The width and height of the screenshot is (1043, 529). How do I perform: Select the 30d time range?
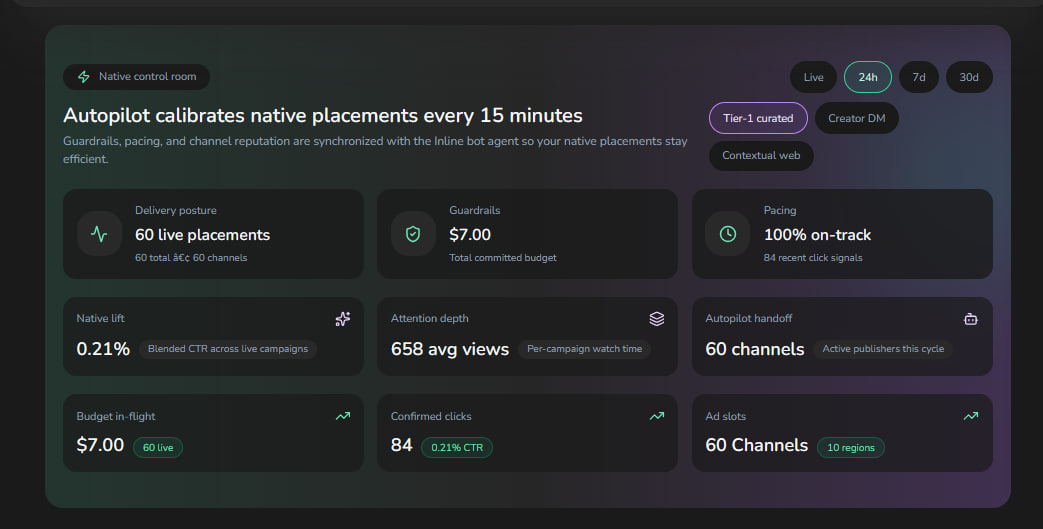tap(968, 77)
